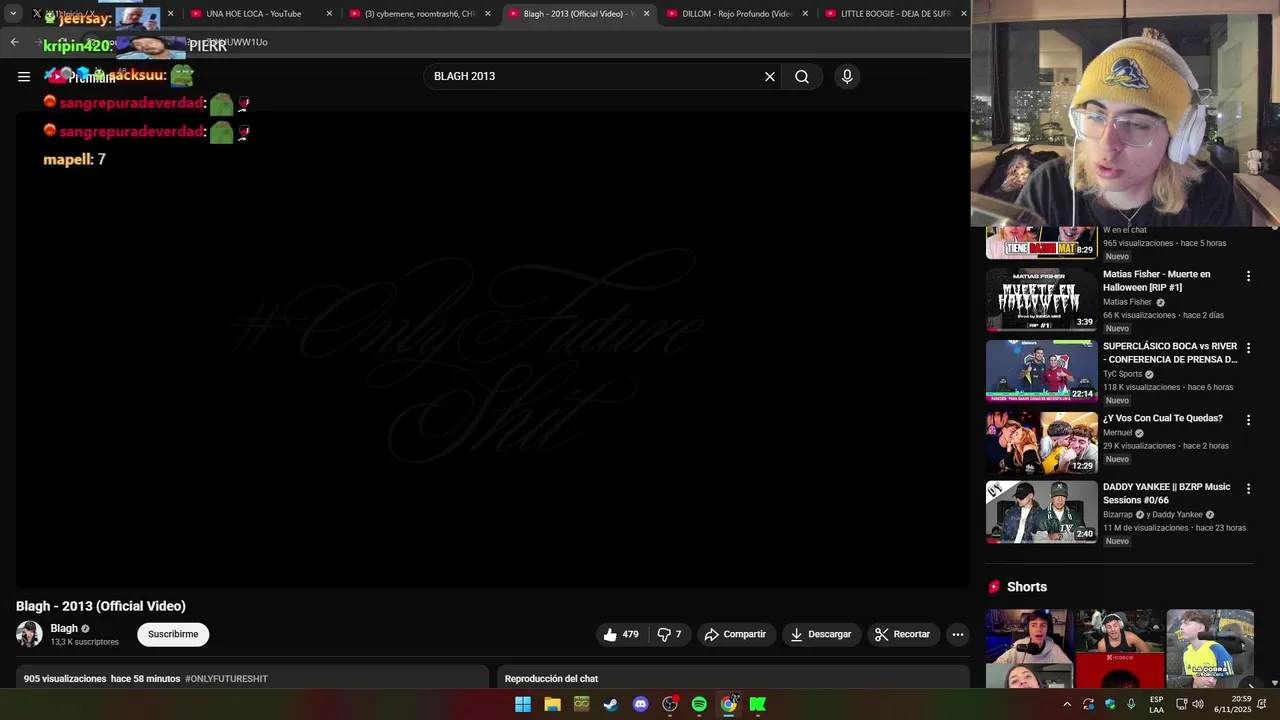Click the video player area
Screen dimensions: 1280x720
492,349
